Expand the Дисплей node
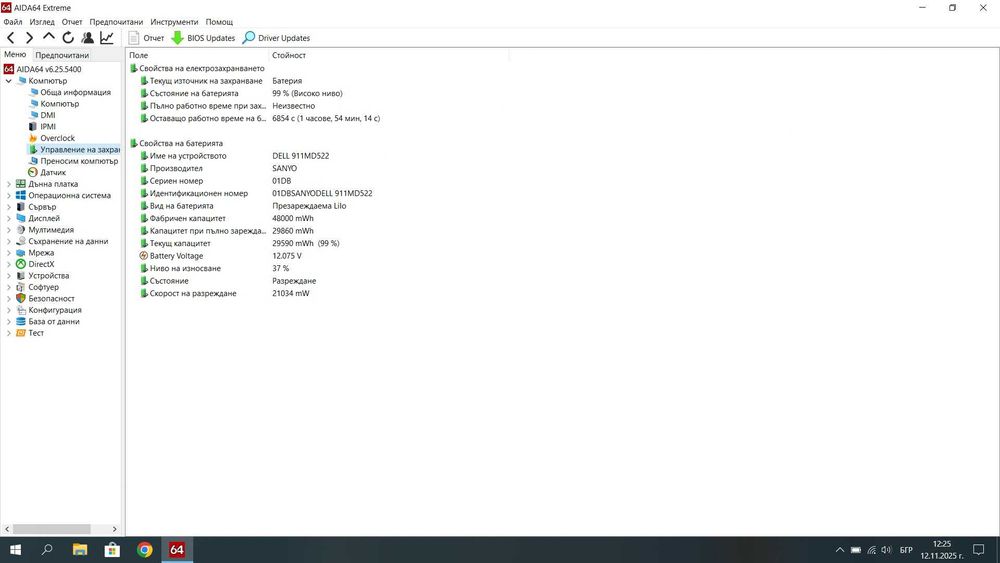 [x=8, y=219]
